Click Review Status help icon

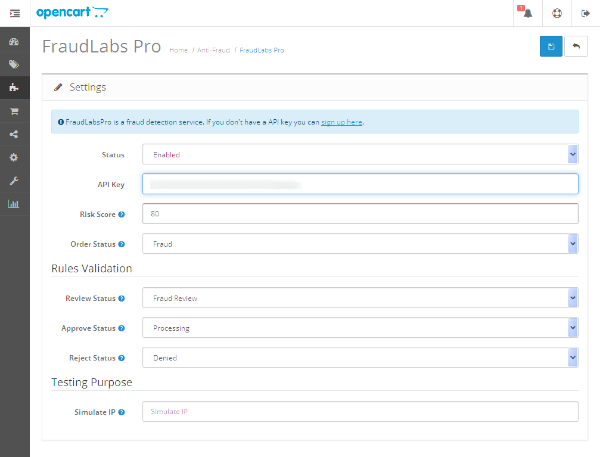[x=121, y=299]
